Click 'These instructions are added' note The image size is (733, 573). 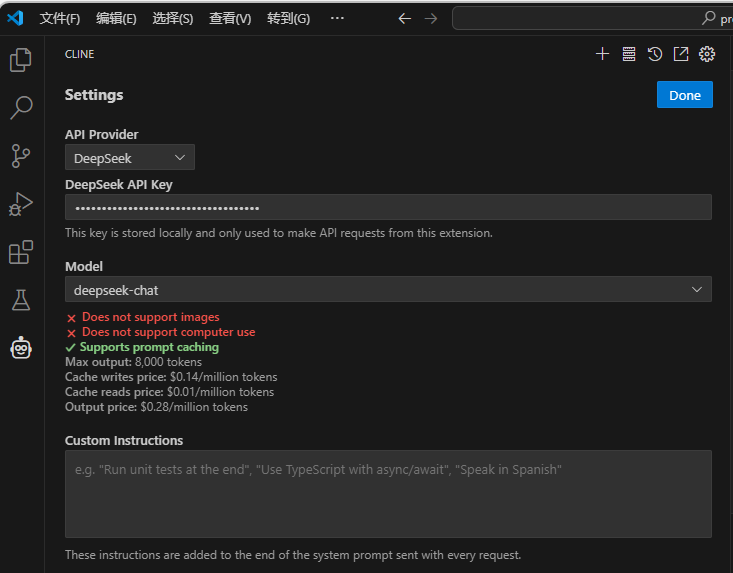coord(293,555)
